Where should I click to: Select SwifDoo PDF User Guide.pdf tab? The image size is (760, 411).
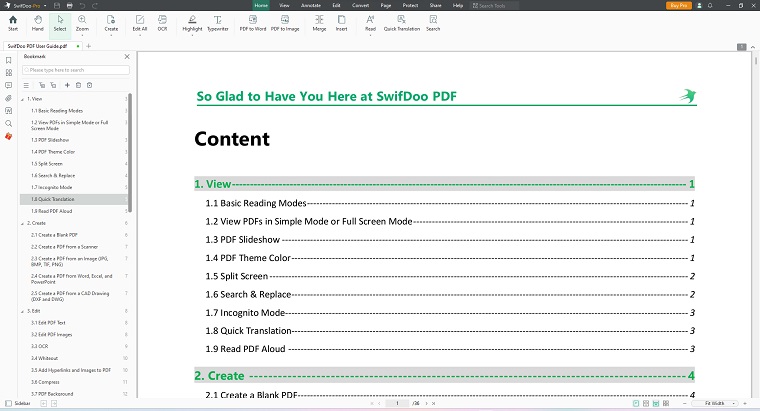click(x=42, y=46)
